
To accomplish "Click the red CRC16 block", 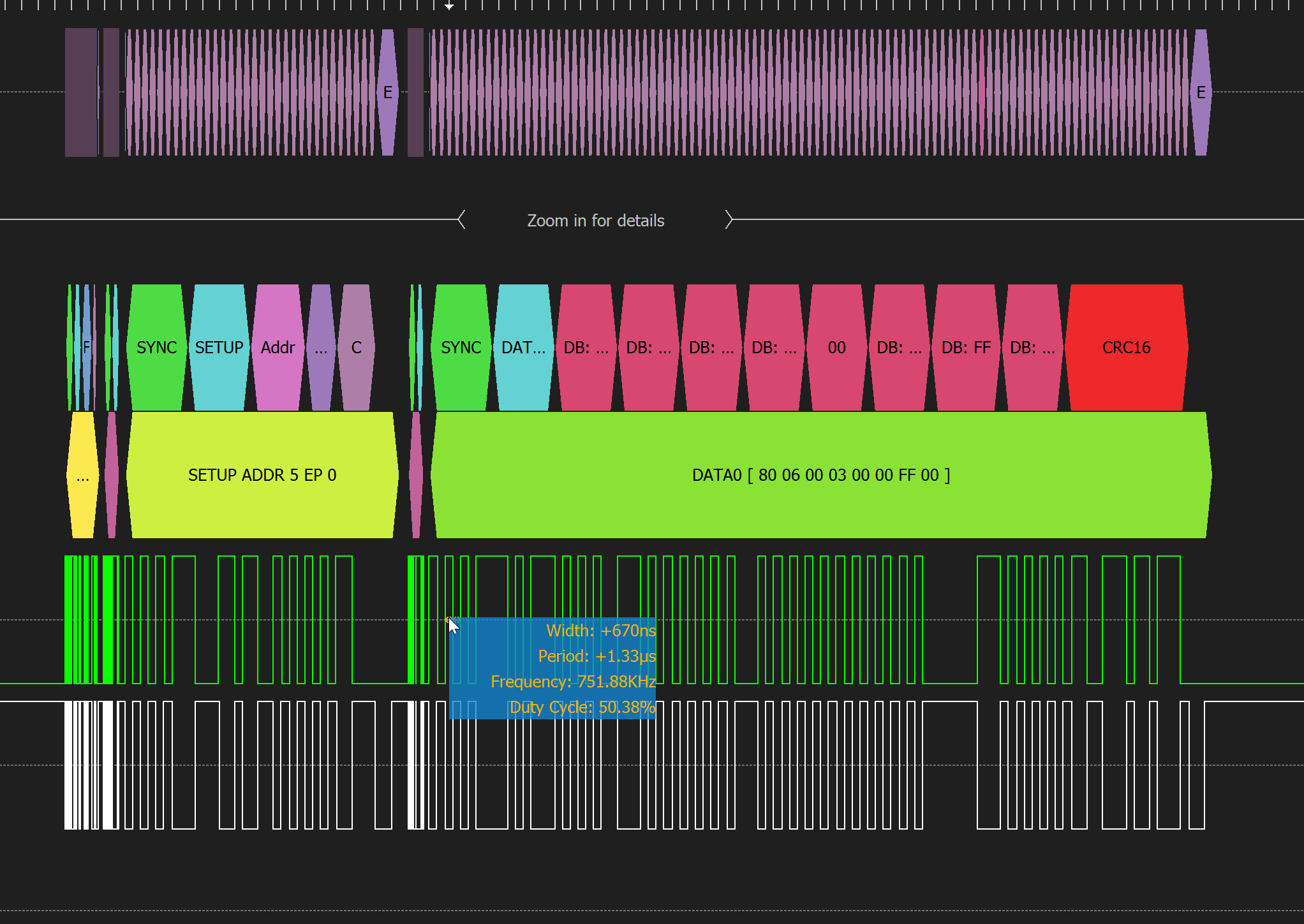I will pos(1127,348).
